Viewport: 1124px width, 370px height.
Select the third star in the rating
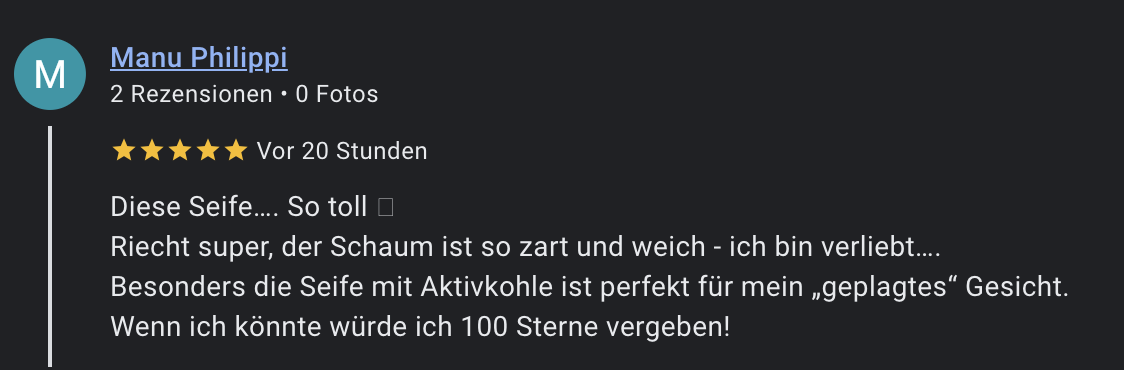pyautogui.click(x=179, y=151)
